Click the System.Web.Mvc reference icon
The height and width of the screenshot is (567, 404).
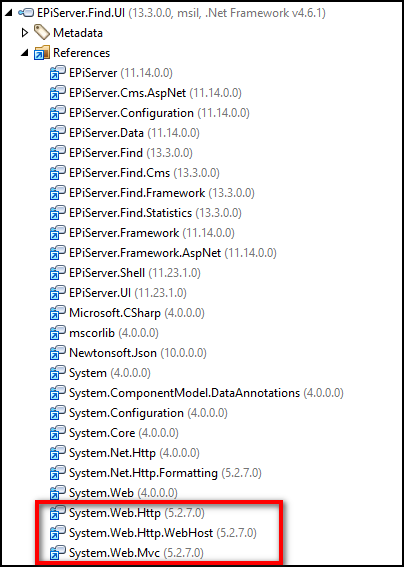click(x=58, y=552)
